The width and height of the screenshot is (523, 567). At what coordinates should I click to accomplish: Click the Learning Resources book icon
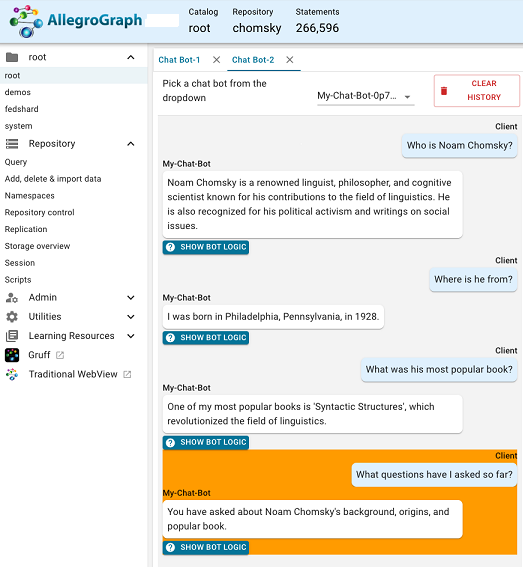pos(12,336)
